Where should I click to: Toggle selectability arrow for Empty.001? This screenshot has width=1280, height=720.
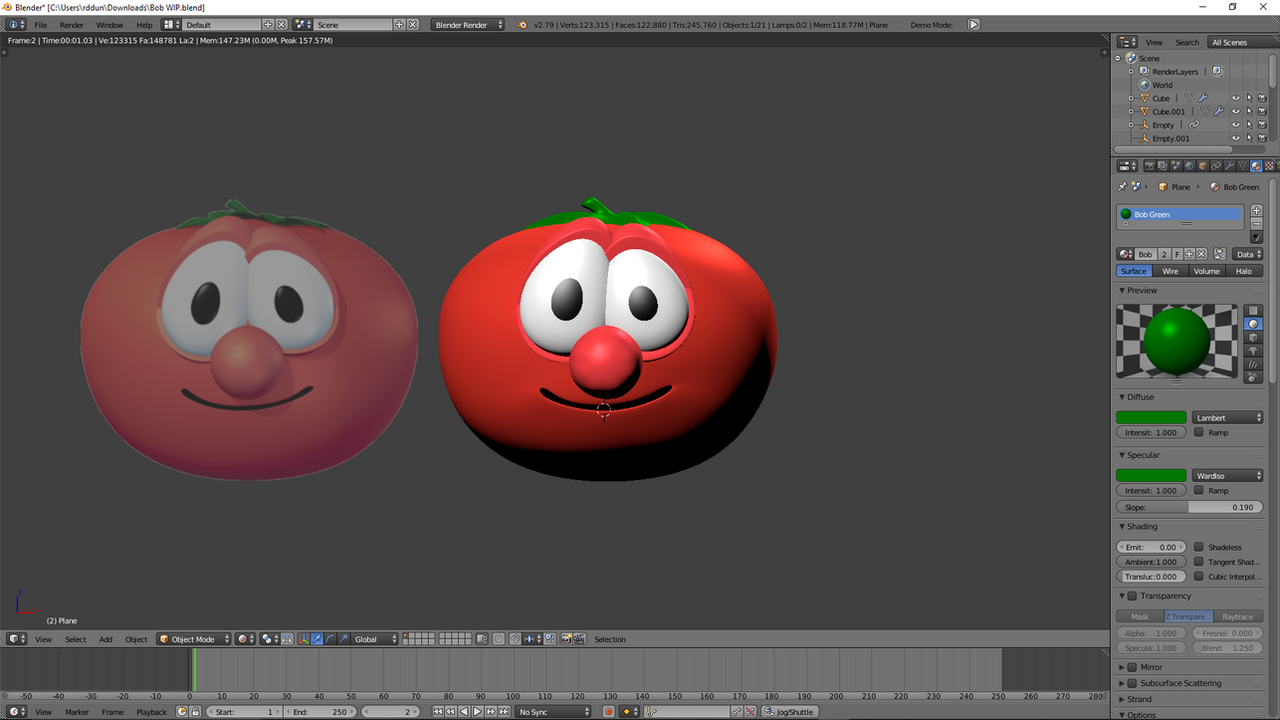pyautogui.click(x=1248, y=138)
